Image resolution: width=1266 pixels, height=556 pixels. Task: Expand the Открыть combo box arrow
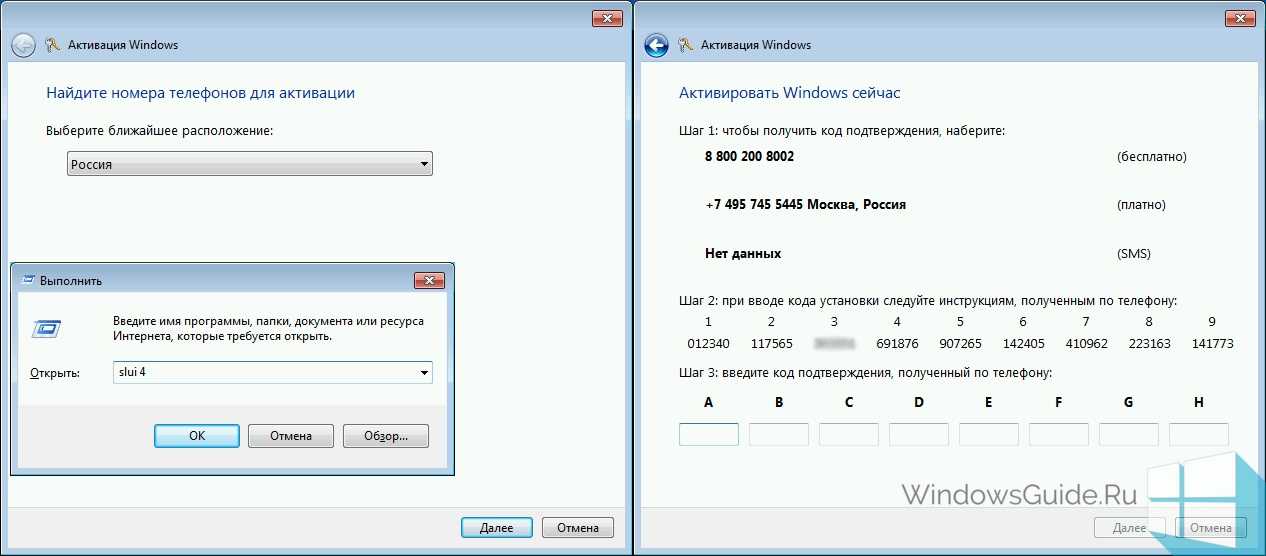pyautogui.click(x=424, y=373)
